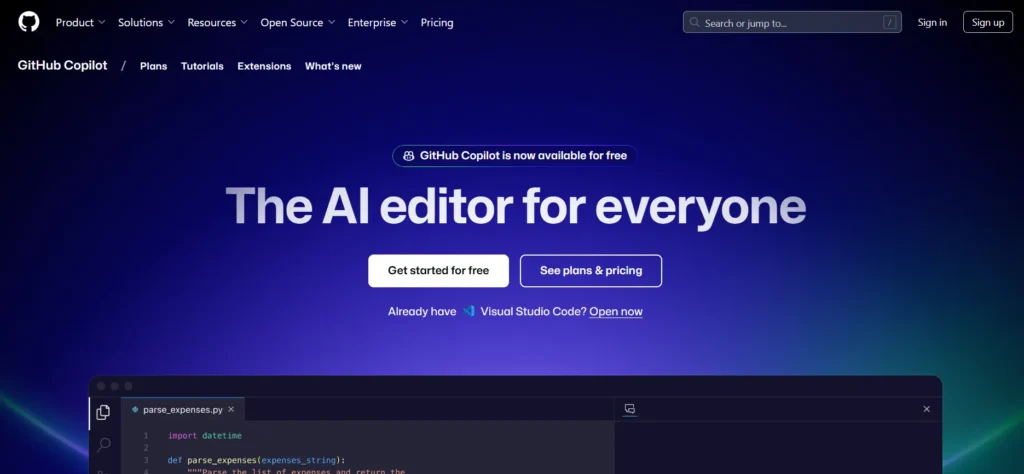Viewport: 1024px width, 474px height.
Task: Open the Resources dropdown menu
Action: point(217,22)
